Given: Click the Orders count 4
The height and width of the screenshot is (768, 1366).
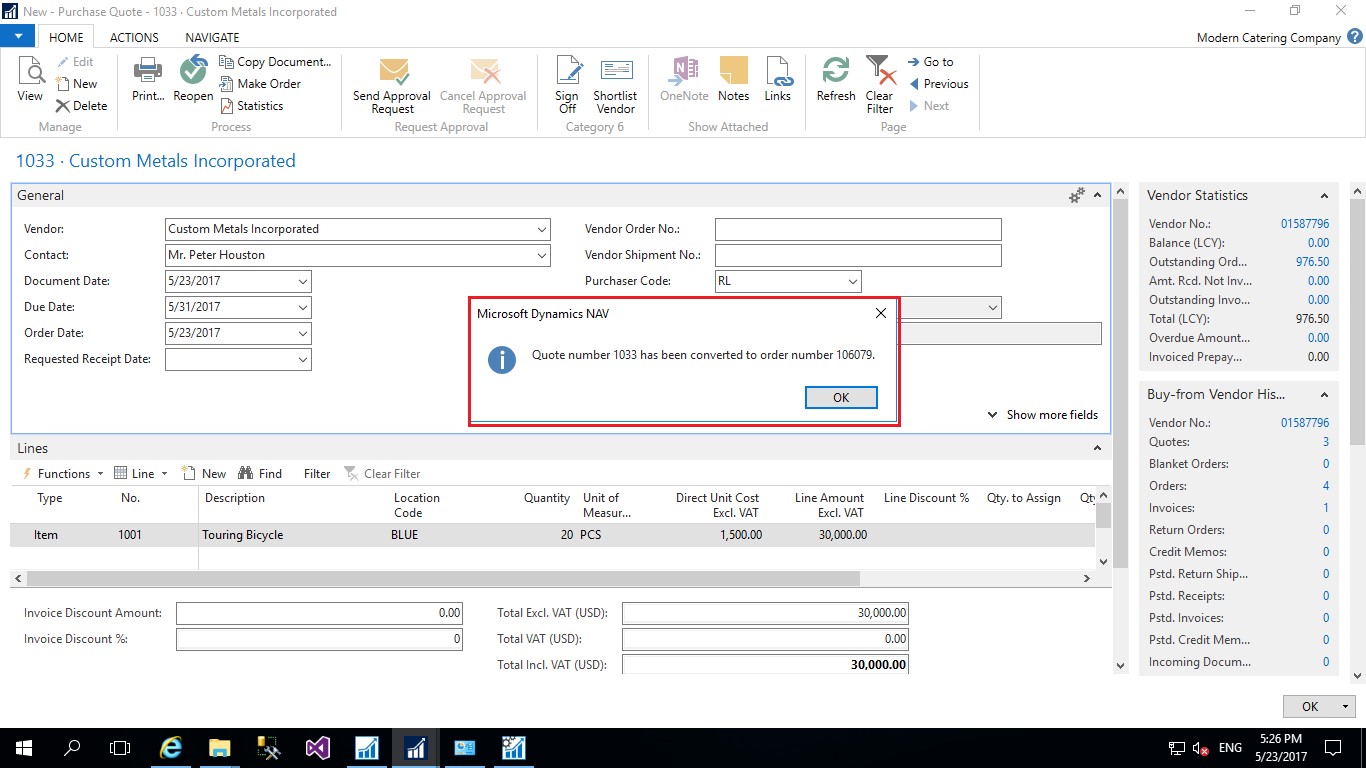Looking at the screenshot, I should point(1326,486).
